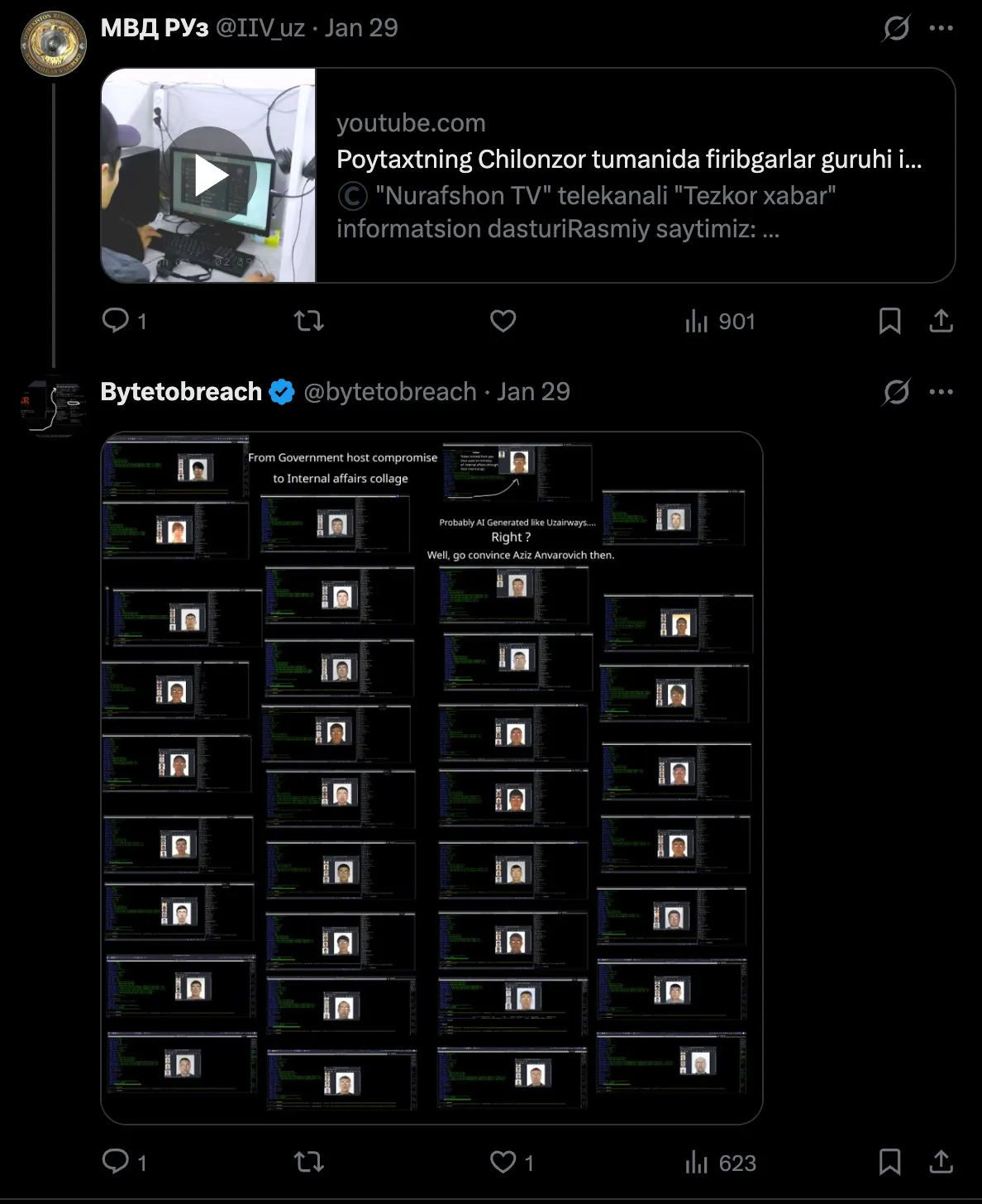Share the Bytetobreach tweet

(x=941, y=1163)
